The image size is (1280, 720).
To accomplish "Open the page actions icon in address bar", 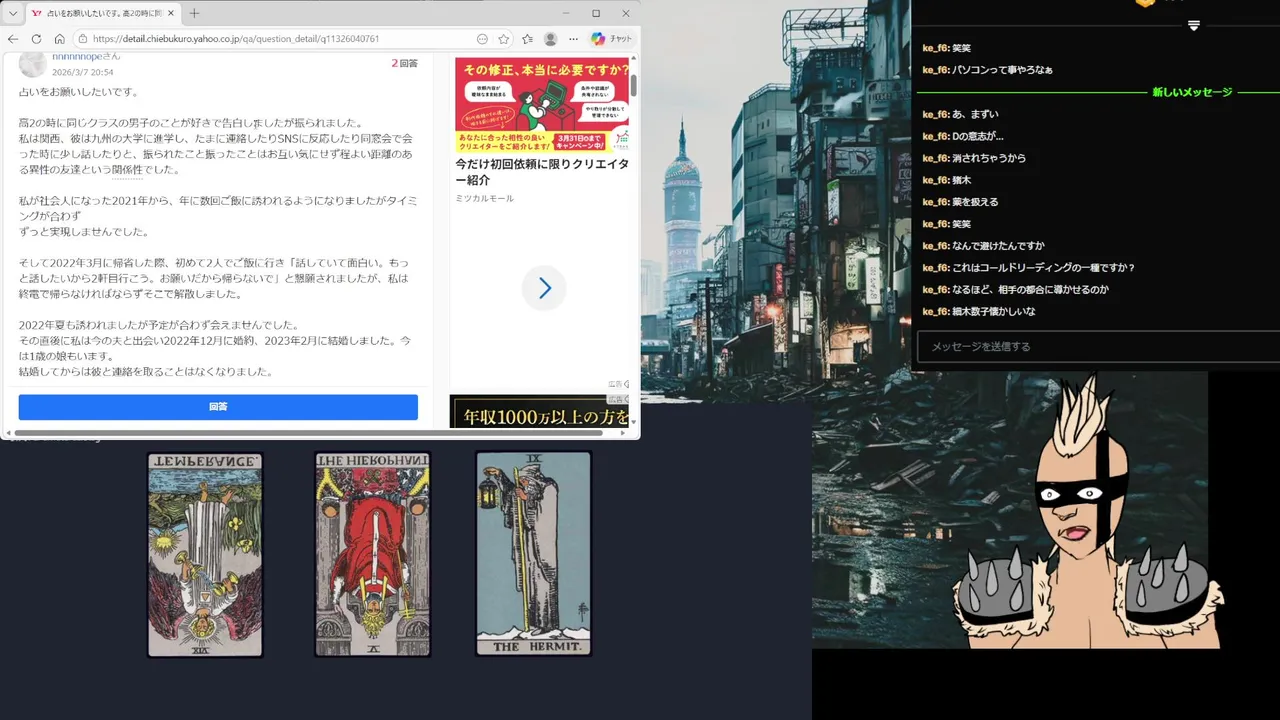I will 482,39.
